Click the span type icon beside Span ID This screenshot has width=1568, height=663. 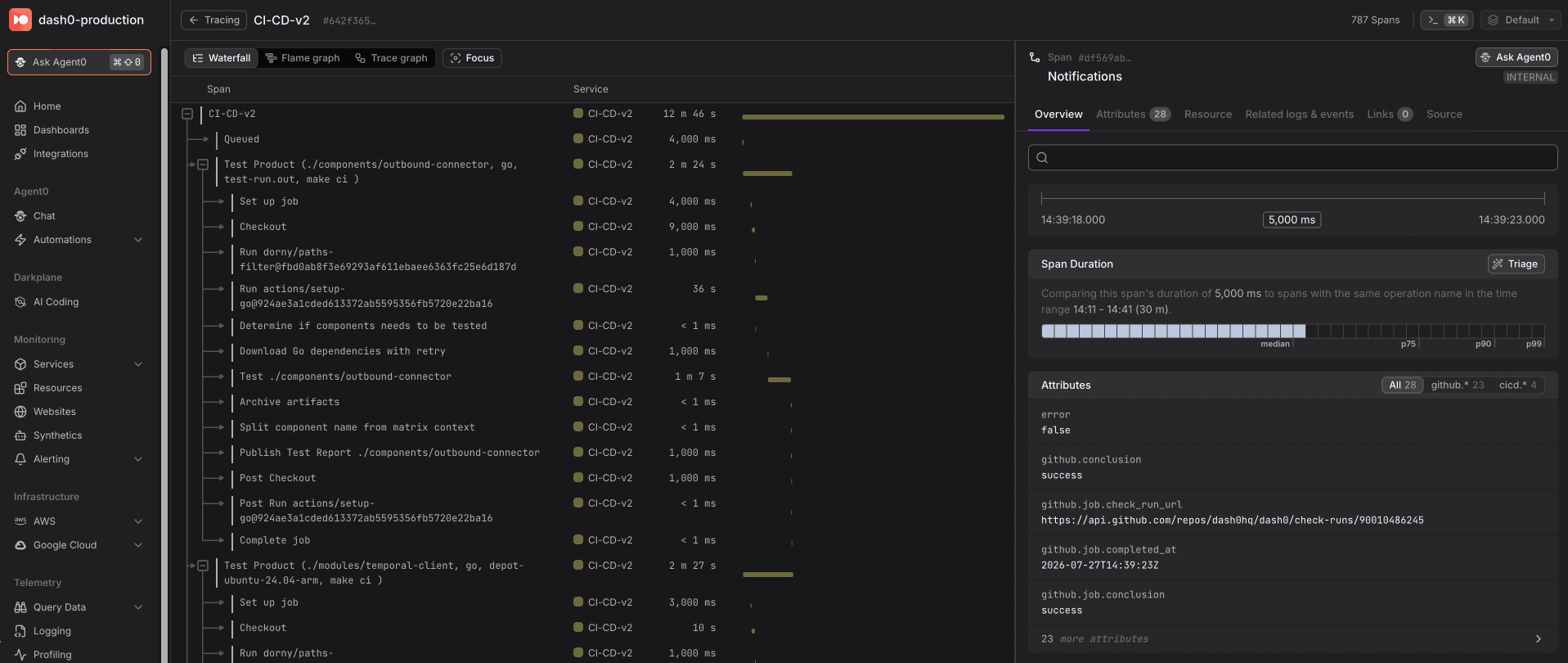[x=1035, y=57]
